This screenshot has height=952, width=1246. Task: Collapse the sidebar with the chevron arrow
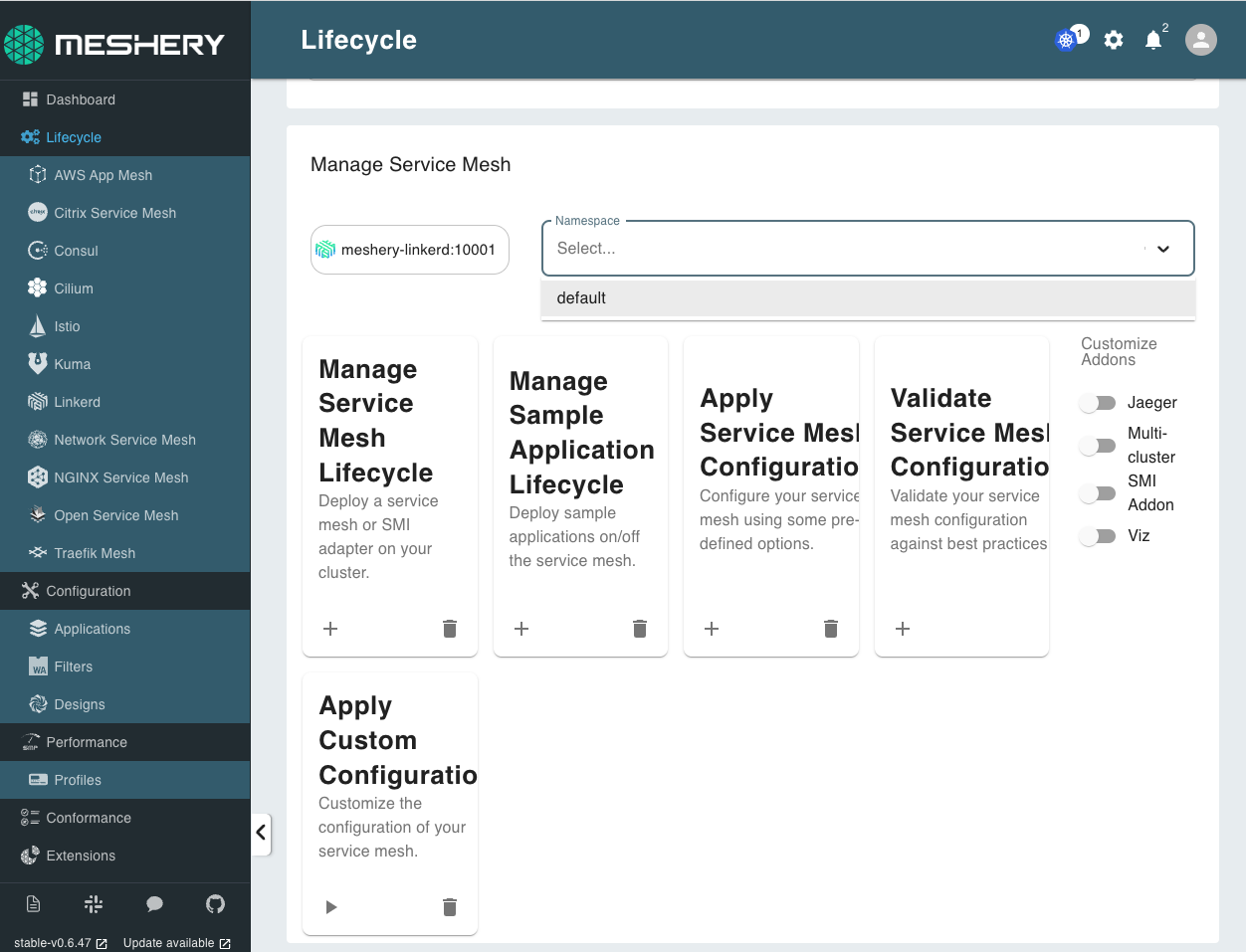262,835
